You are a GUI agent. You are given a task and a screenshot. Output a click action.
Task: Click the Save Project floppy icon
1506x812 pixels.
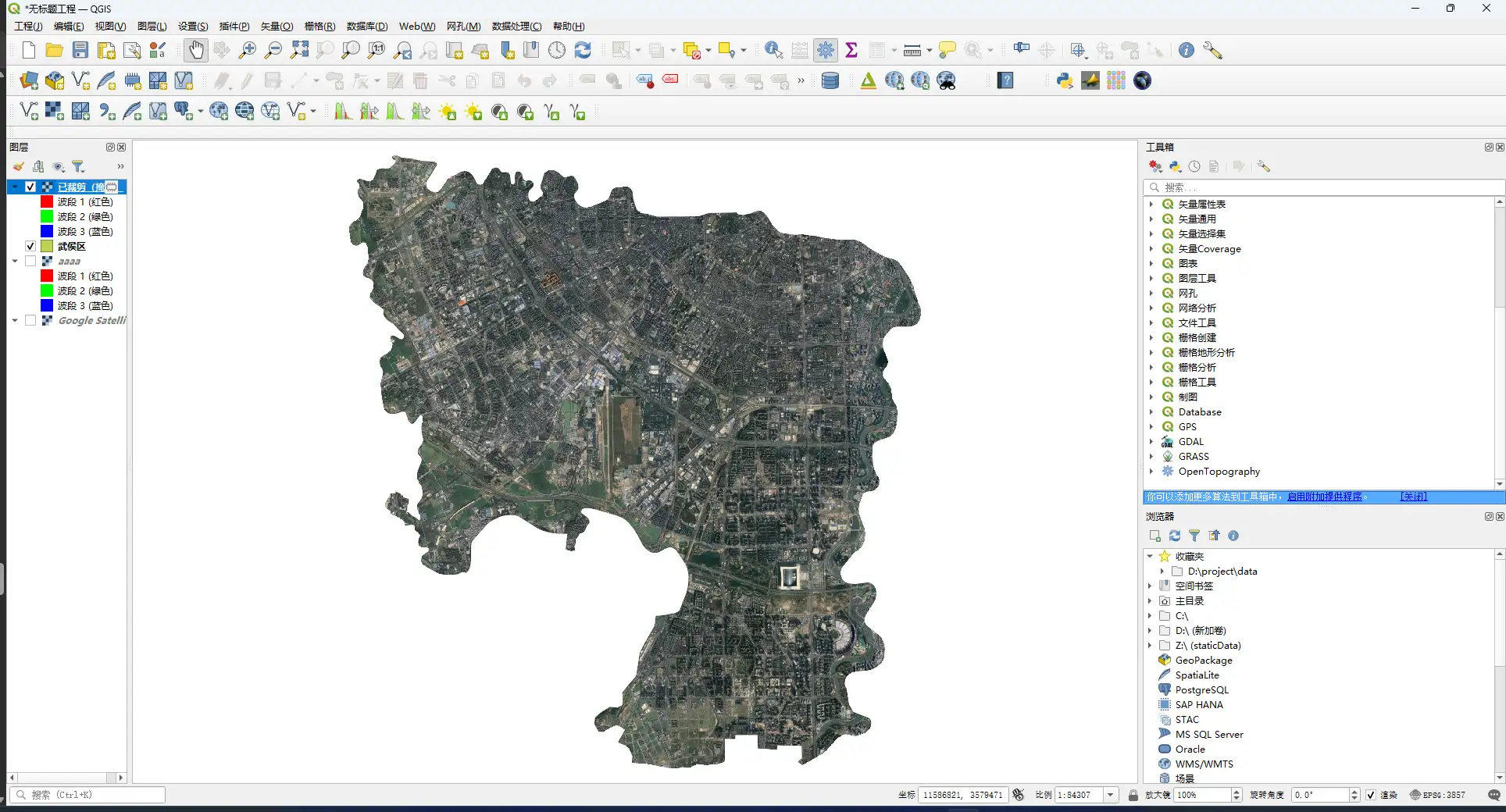(x=80, y=51)
